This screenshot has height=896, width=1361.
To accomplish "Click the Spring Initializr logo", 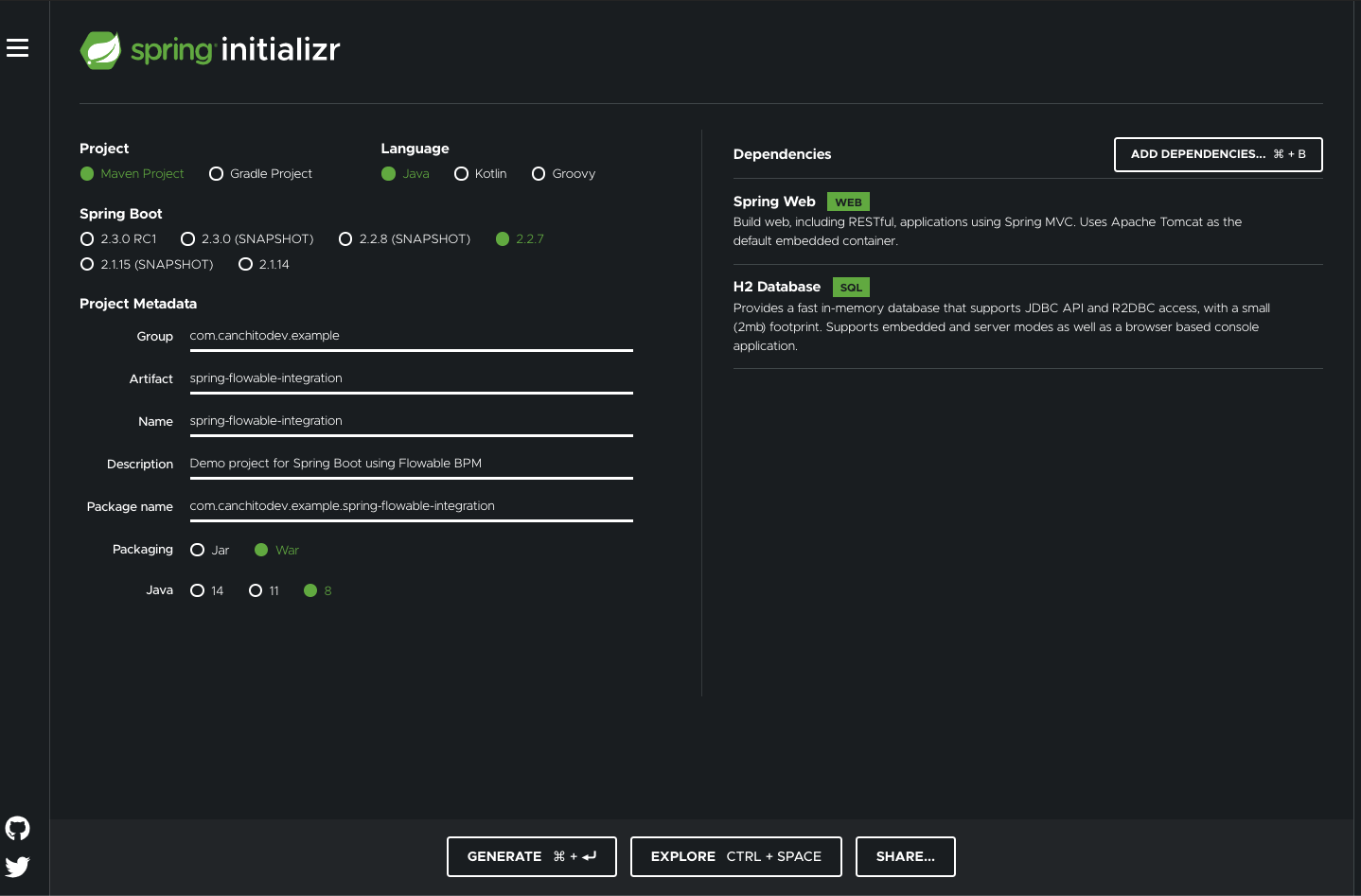I will pos(210,49).
